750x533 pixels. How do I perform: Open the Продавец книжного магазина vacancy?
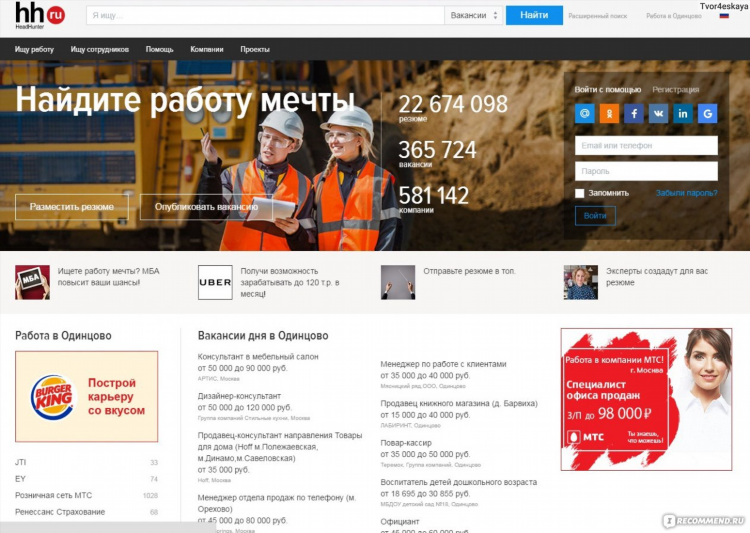[459, 403]
